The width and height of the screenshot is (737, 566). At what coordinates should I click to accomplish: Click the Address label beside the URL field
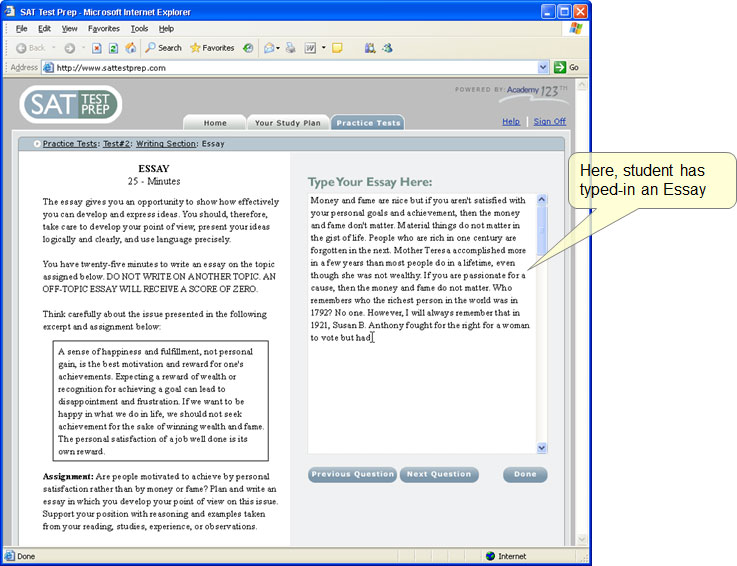tap(24, 67)
